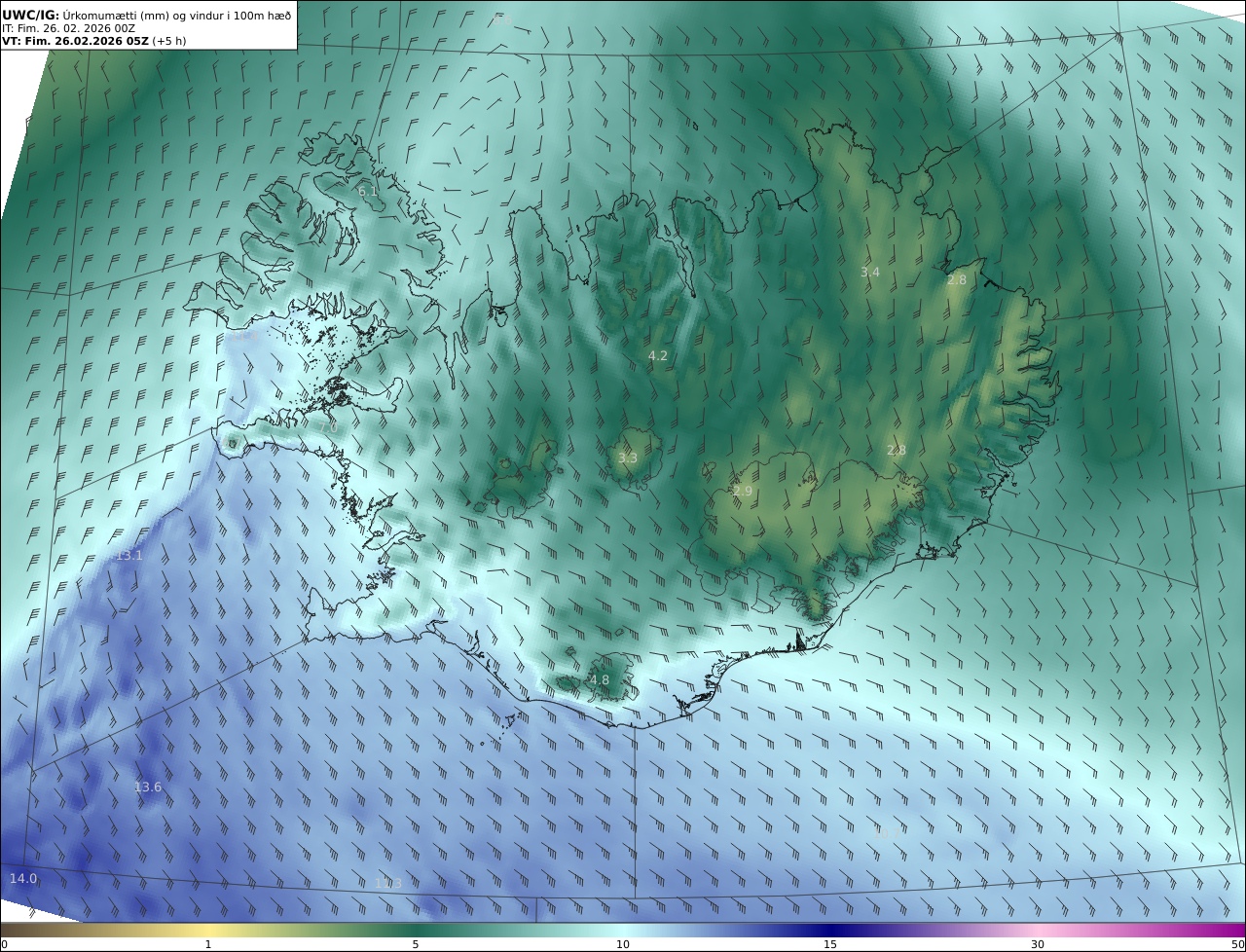Image resolution: width=1246 pixels, height=952 pixels.
Task: Click the 4.8 value on the south coast
Action: (600, 680)
